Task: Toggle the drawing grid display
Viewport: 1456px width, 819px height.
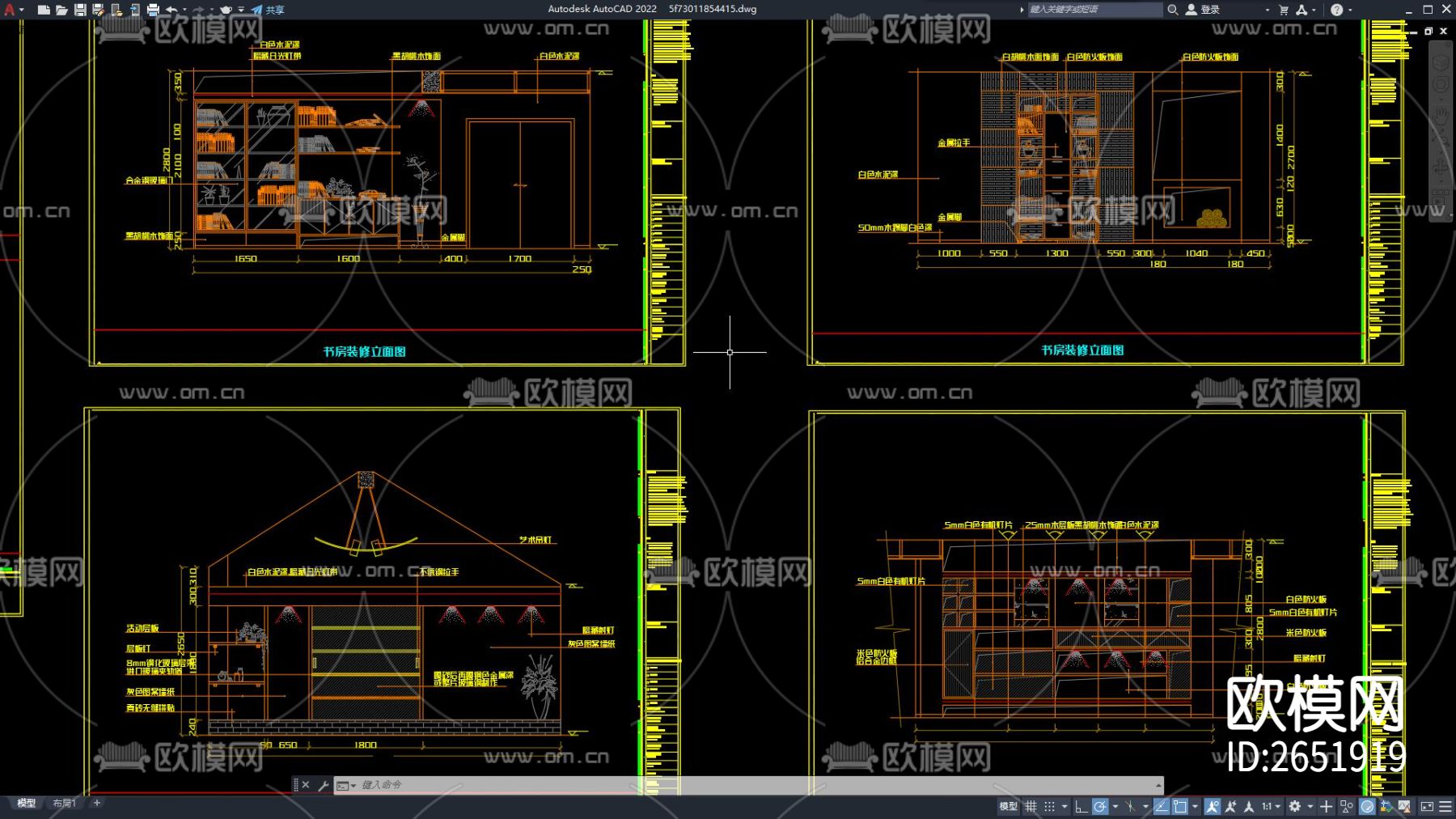Action: click(x=1031, y=806)
